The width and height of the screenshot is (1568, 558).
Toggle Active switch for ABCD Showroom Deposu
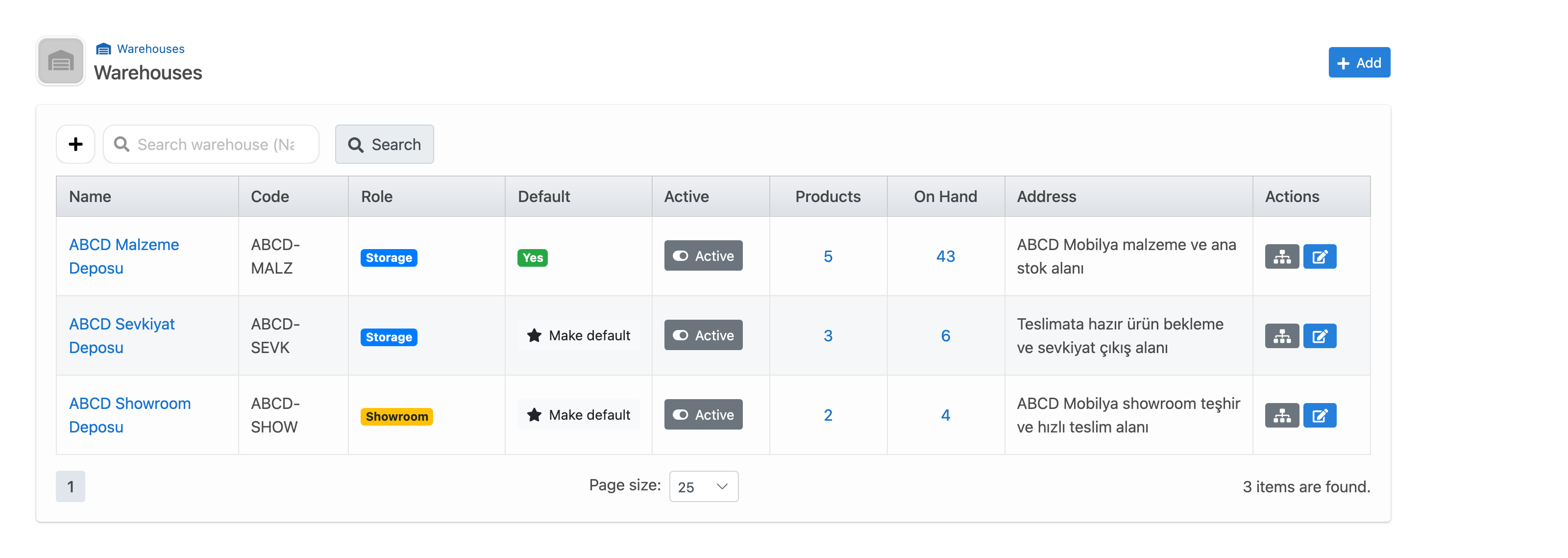(x=703, y=414)
